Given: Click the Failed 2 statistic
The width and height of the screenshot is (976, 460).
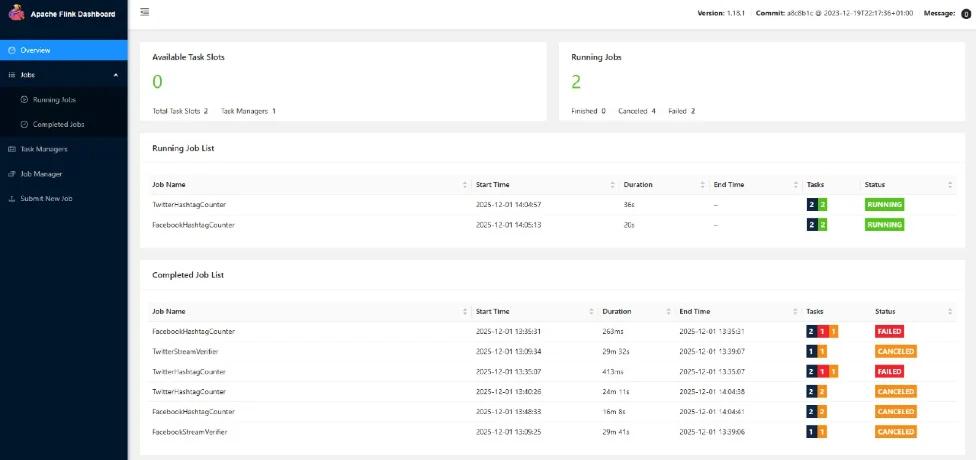Looking at the screenshot, I should pos(682,111).
